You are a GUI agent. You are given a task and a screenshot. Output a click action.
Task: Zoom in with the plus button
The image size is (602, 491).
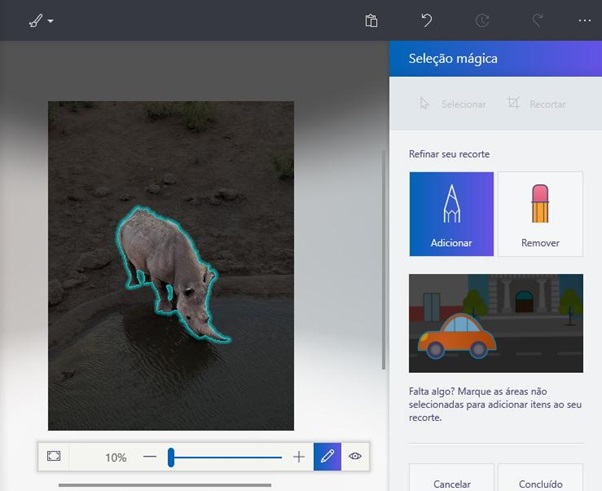(x=299, y=456)
